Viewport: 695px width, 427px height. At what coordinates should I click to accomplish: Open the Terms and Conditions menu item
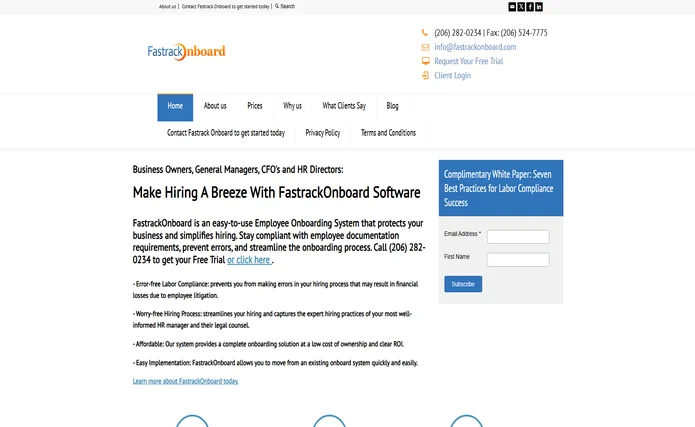(x=388, y=133)
